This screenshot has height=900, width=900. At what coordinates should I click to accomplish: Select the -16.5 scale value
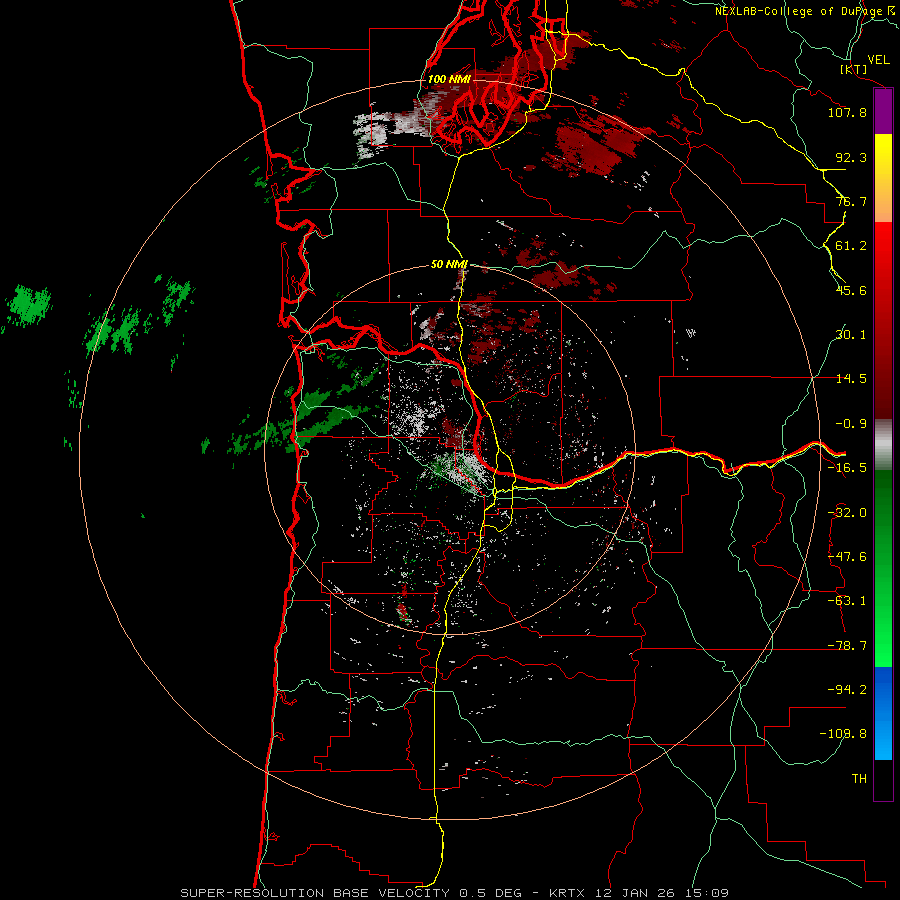point(847,468)
